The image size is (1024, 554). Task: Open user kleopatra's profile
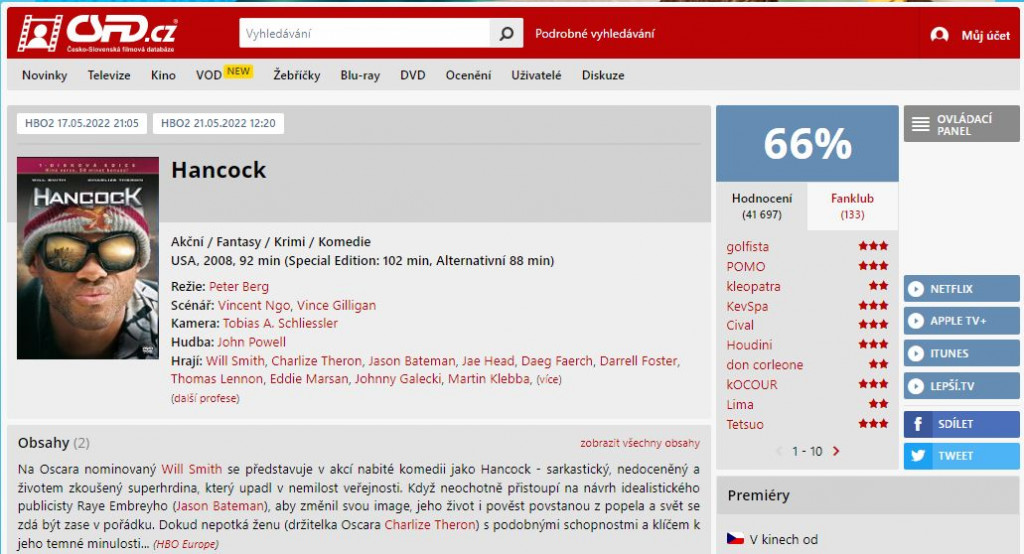753,286
